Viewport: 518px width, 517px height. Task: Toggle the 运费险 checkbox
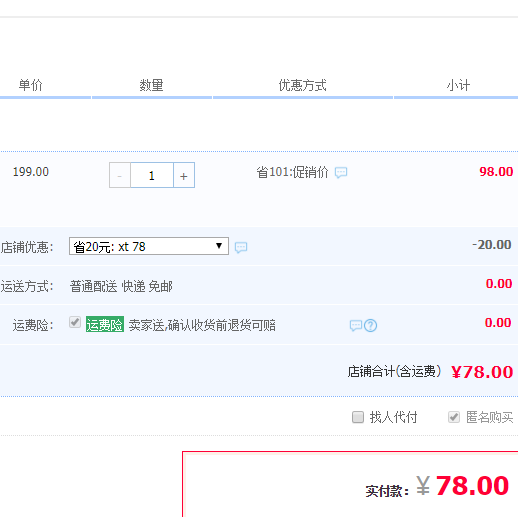75,322
